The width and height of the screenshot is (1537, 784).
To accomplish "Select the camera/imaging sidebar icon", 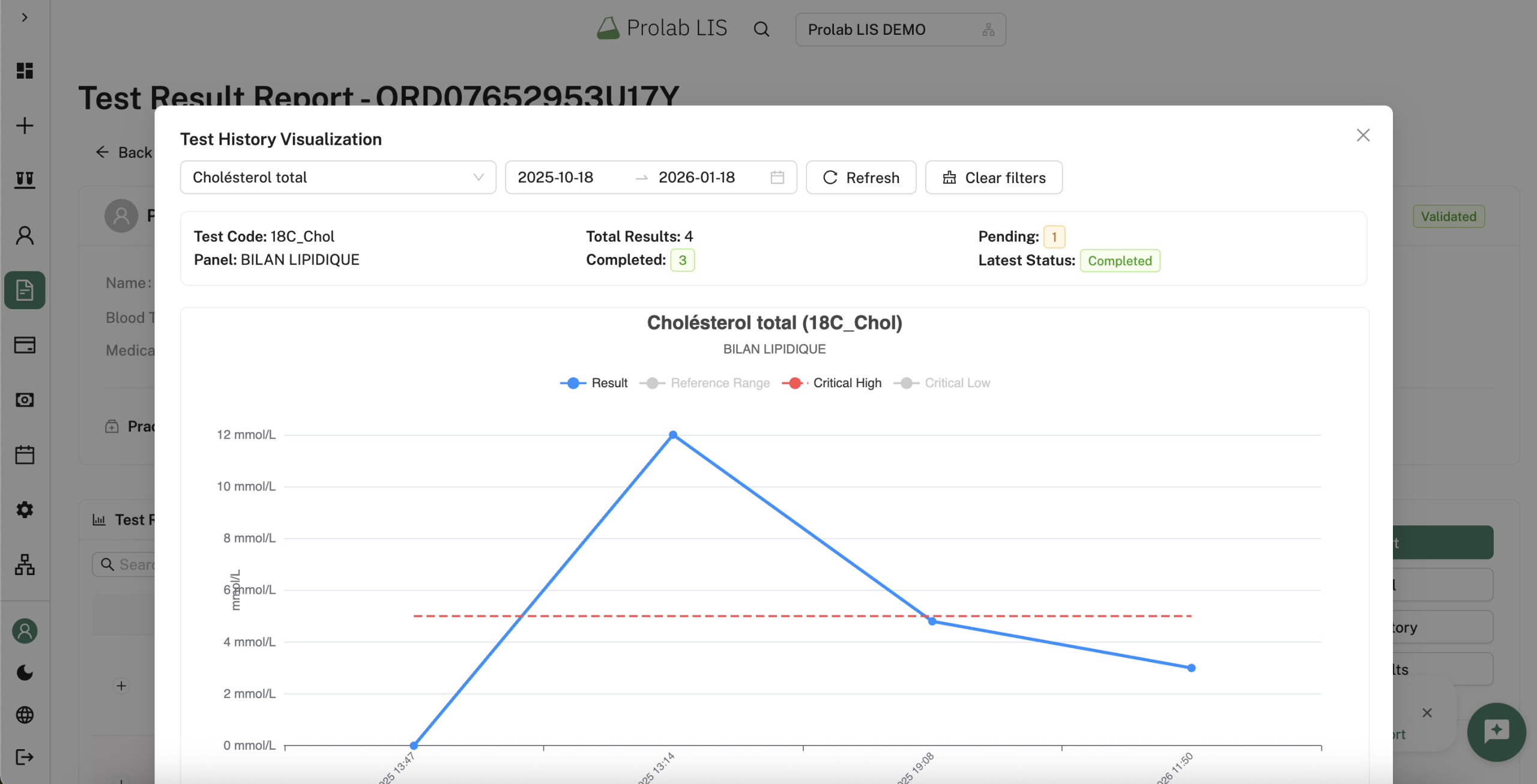I will pyautogui.click(x=25, y=399).
